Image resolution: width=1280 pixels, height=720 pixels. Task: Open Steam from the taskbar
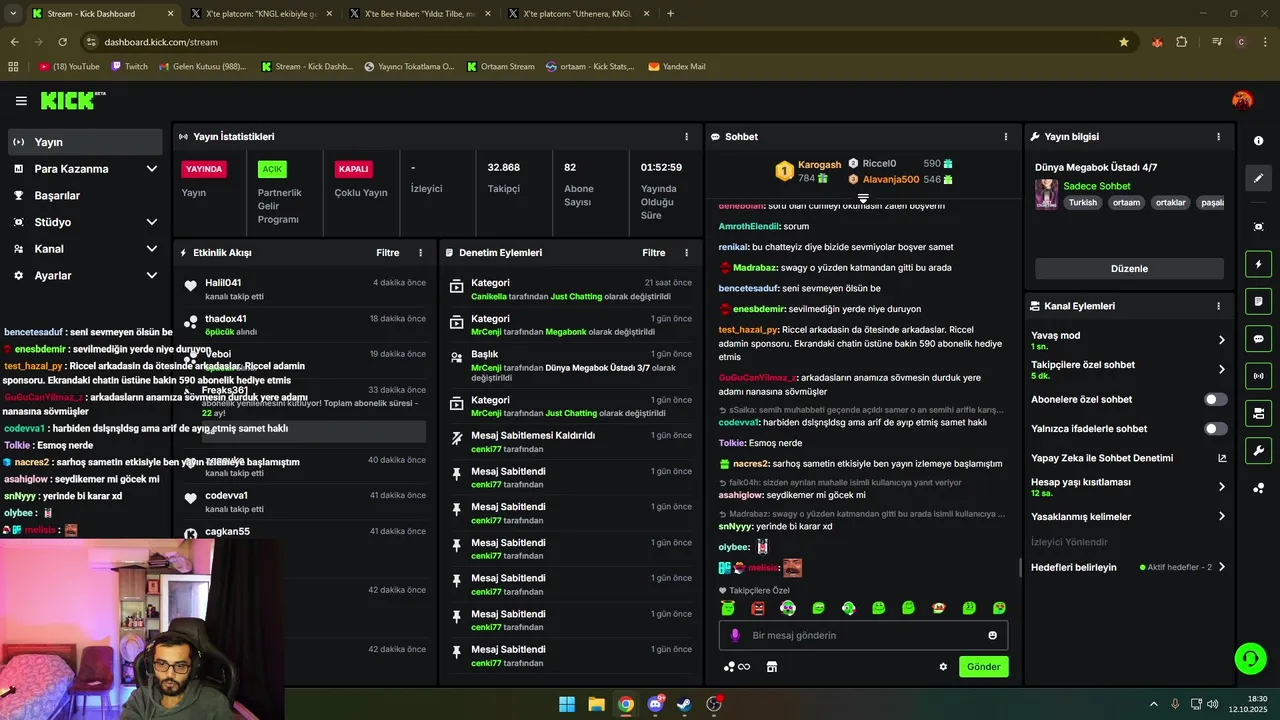pyautogui.click(x=684, y=704)
